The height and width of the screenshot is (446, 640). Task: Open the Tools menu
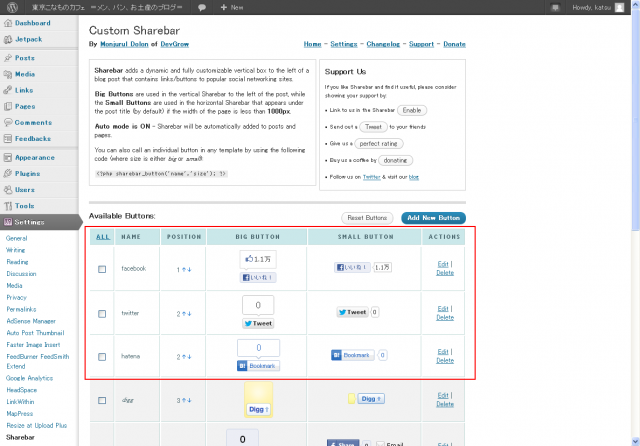(x=24, y=206)
